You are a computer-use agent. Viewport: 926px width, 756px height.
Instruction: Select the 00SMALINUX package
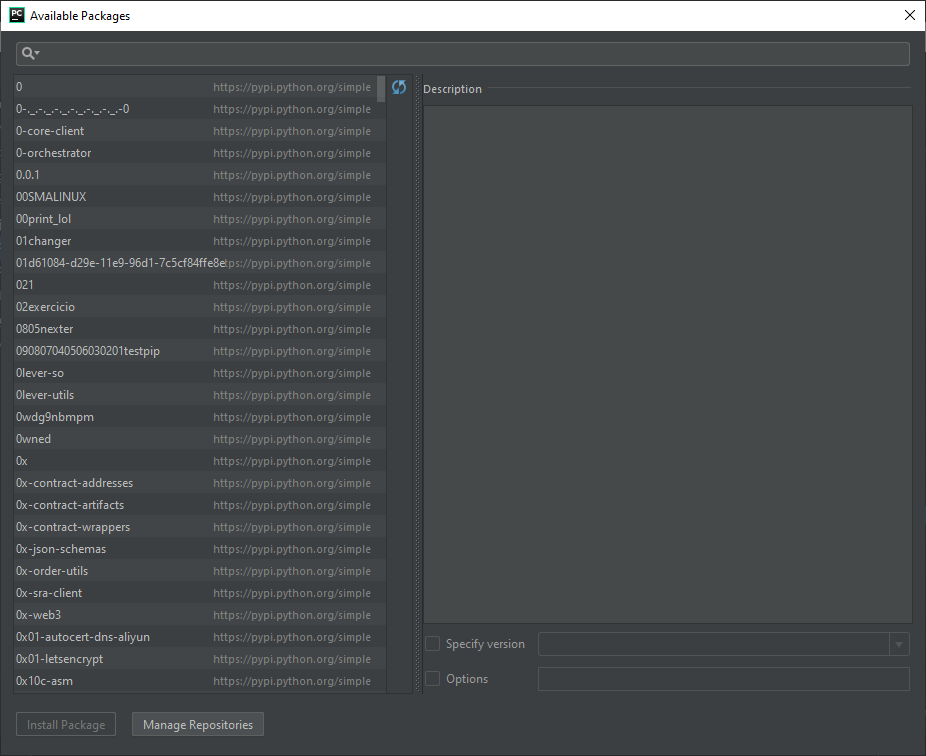(200, 197)
